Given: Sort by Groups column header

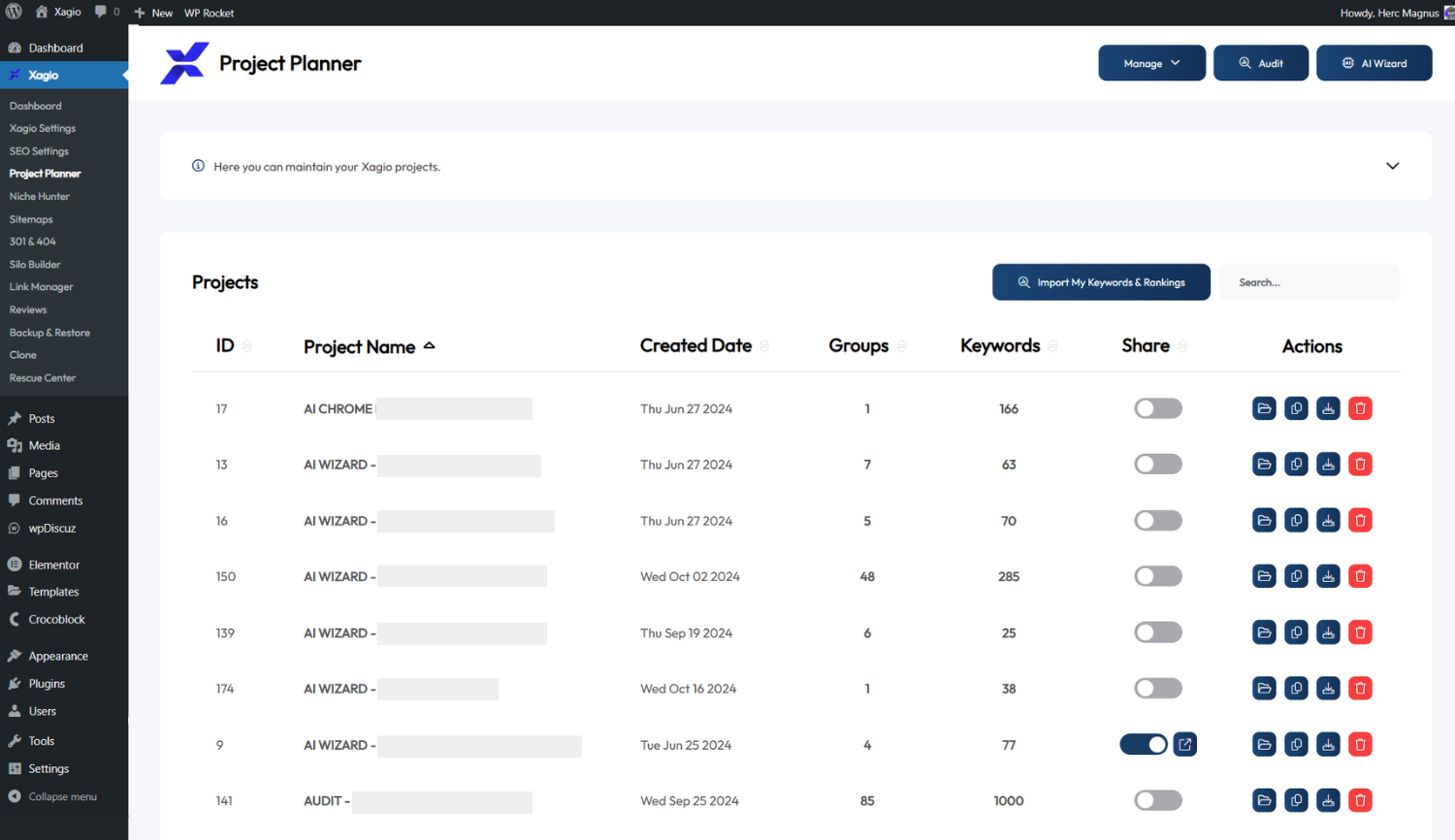Looking at the screenshot, I should [867, 346].
